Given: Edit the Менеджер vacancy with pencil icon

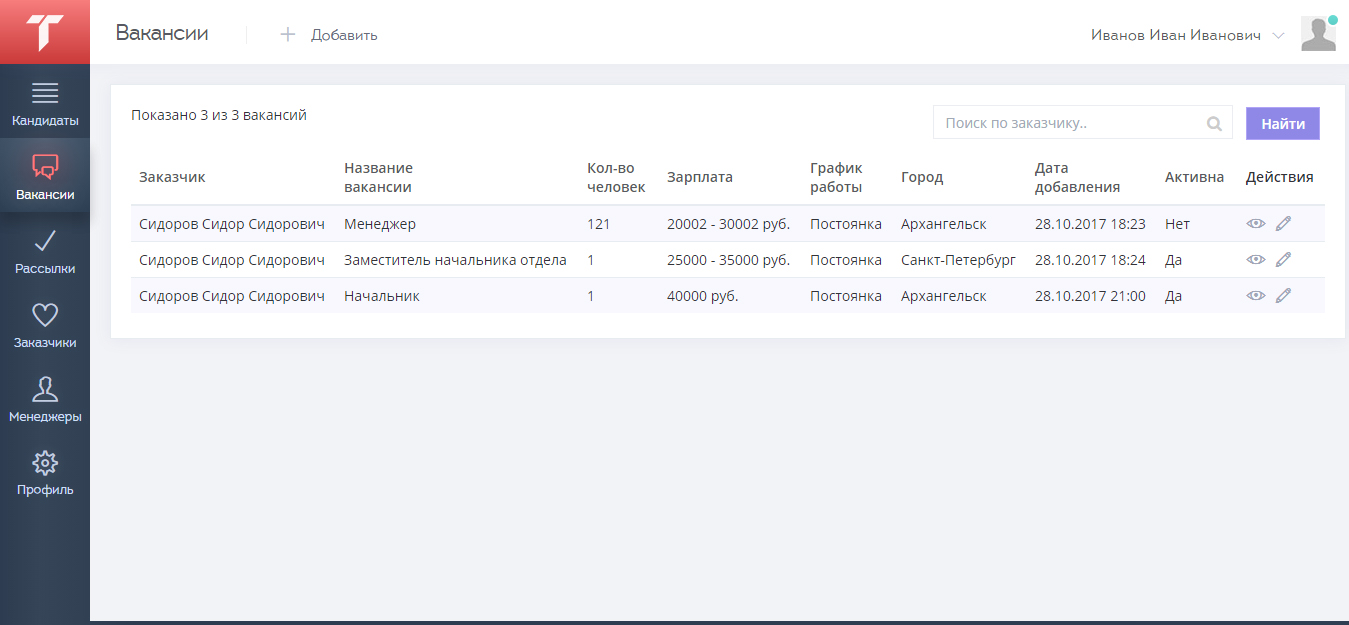Looking at the screenshot, I should (x=1284, y=224).
